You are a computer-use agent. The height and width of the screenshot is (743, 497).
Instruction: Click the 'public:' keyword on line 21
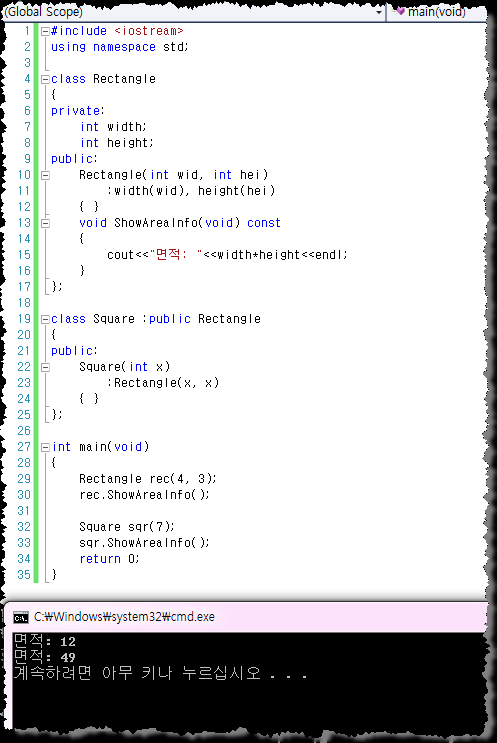[x=74, y=351]
